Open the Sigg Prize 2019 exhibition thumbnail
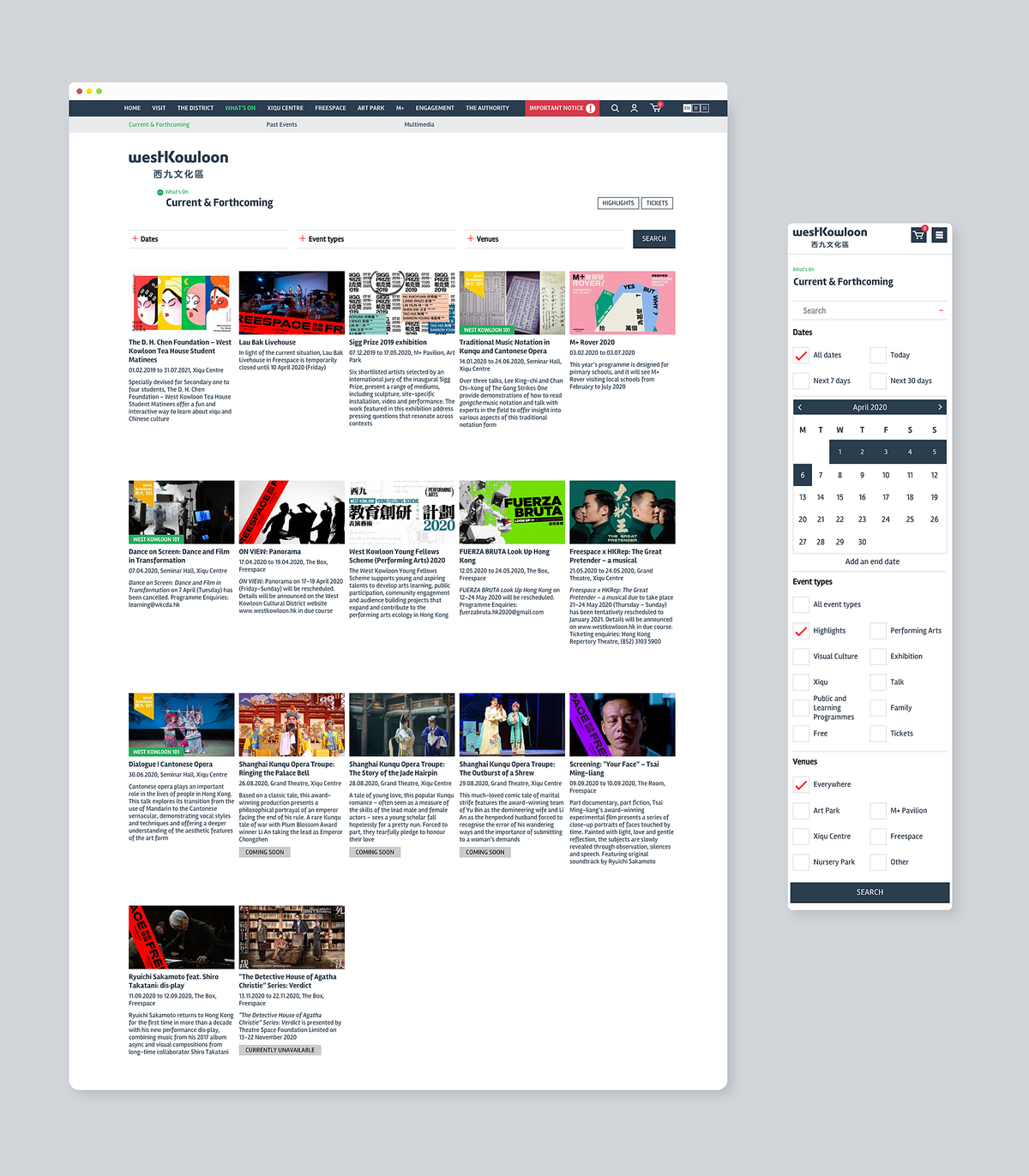 402,303
